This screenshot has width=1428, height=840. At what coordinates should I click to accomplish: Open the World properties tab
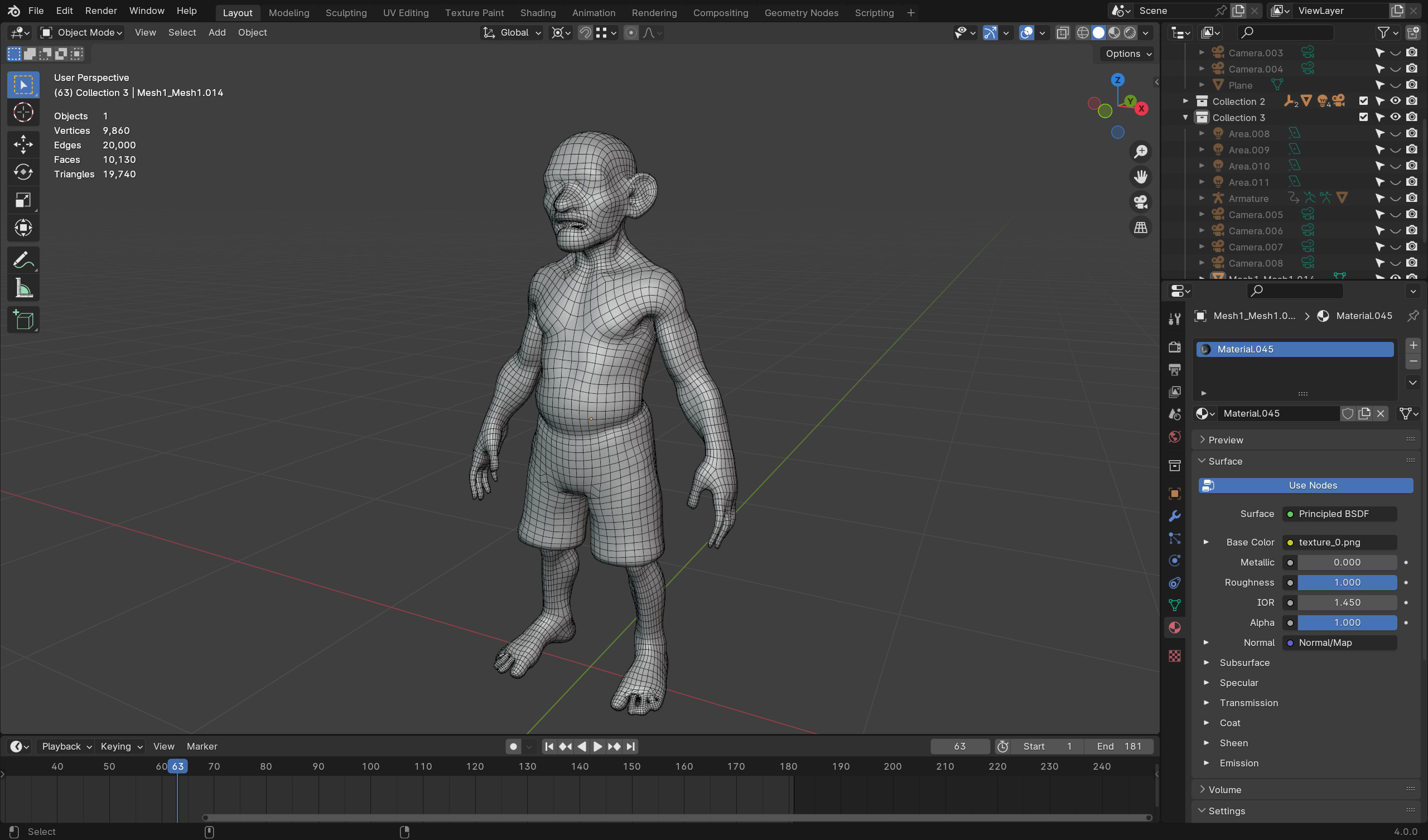point(1175,436)
